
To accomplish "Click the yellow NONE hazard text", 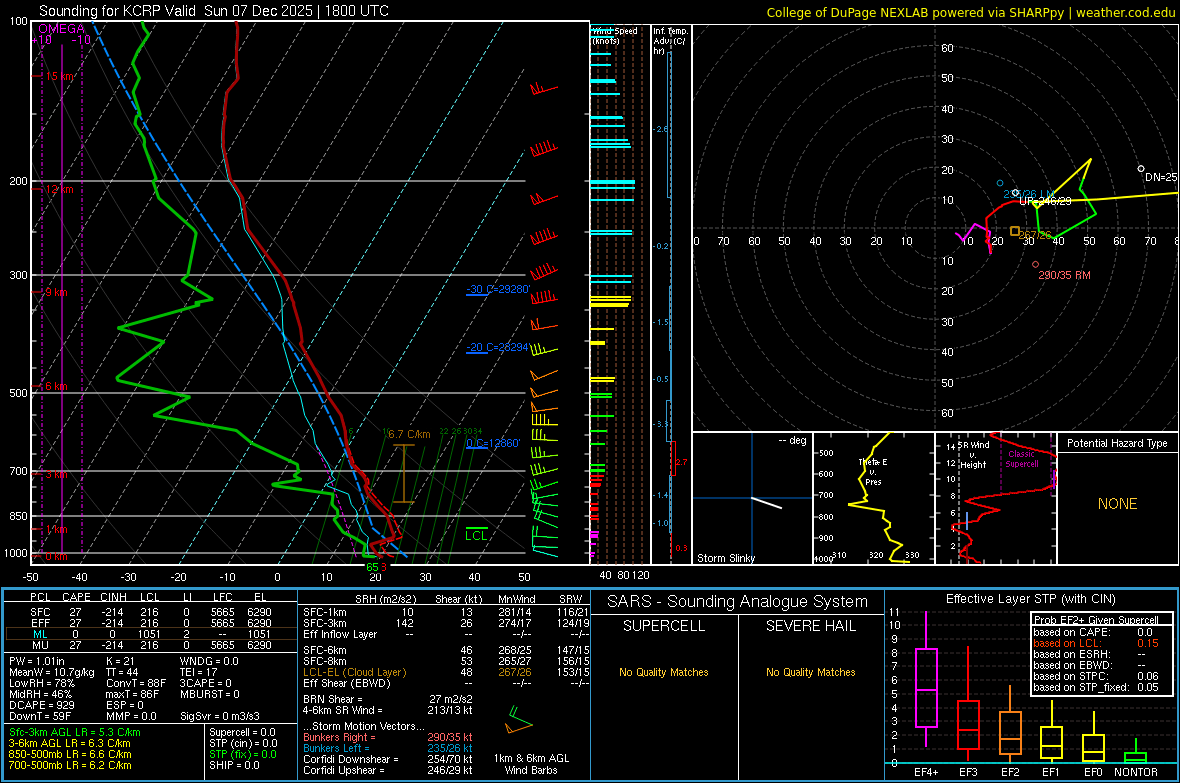I will [x=1117, y=504].
